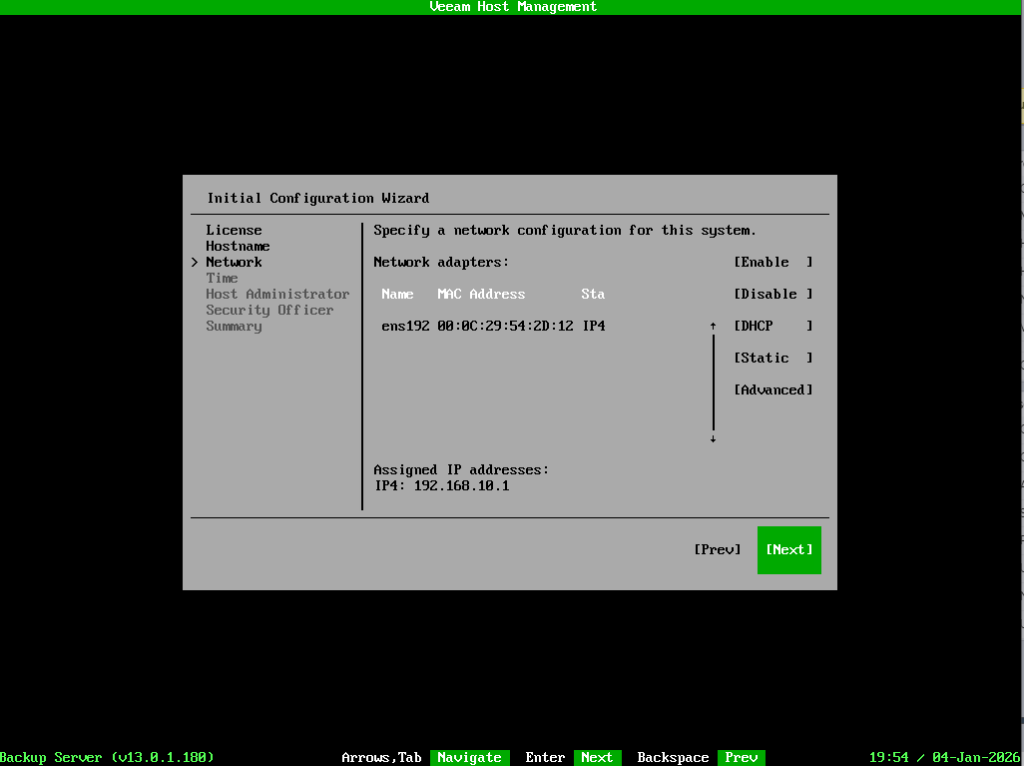
Task: Select the Time step in sidebar
Action: coord(222,278)
